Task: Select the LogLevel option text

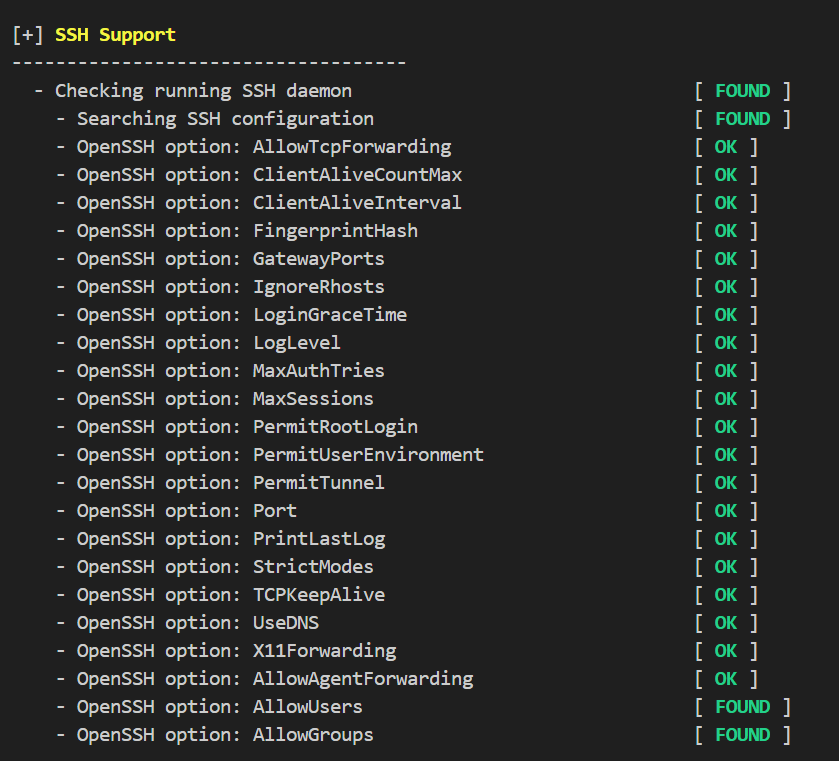Action: pos(297,343)
